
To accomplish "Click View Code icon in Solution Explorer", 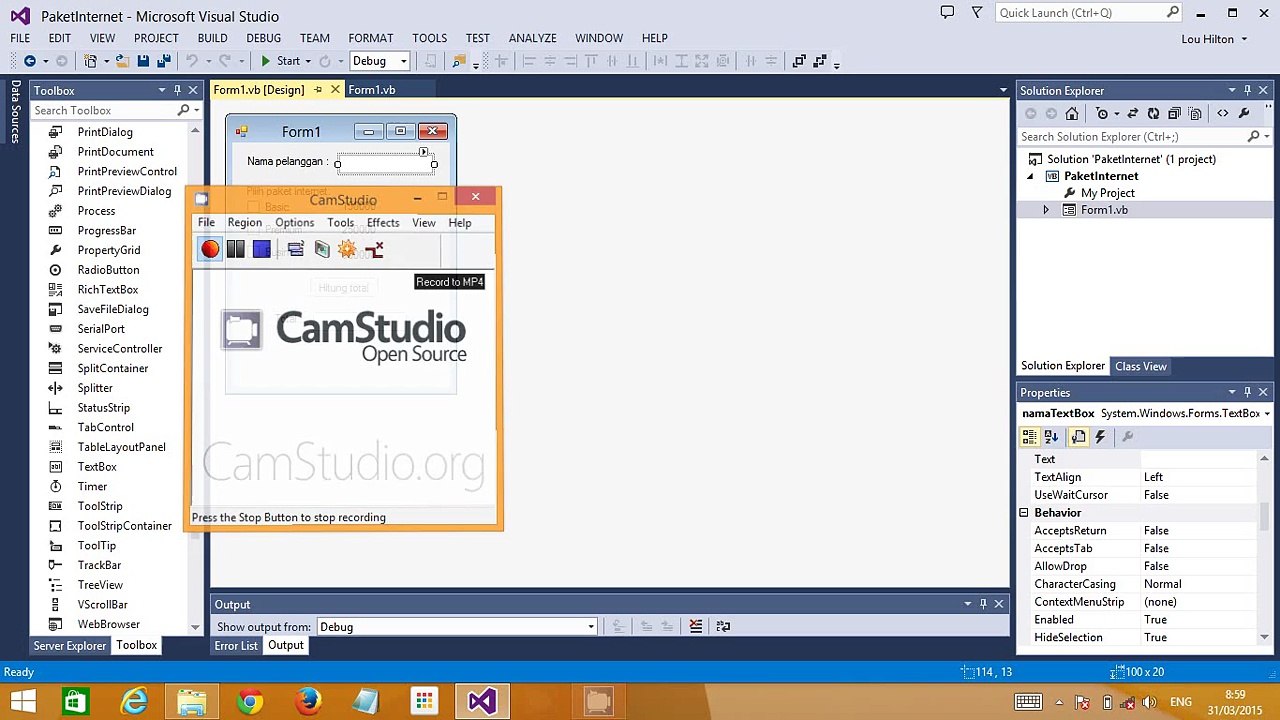I will 1222,114.
